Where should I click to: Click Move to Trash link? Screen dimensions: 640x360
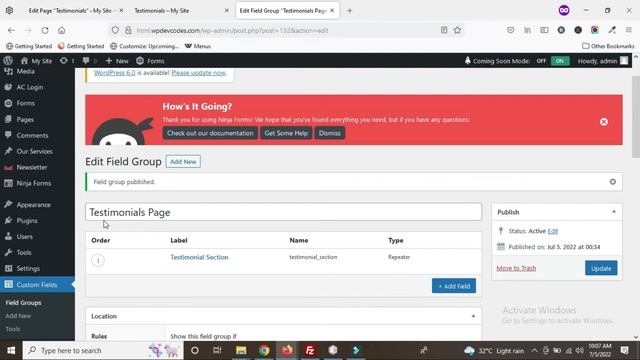516,268
